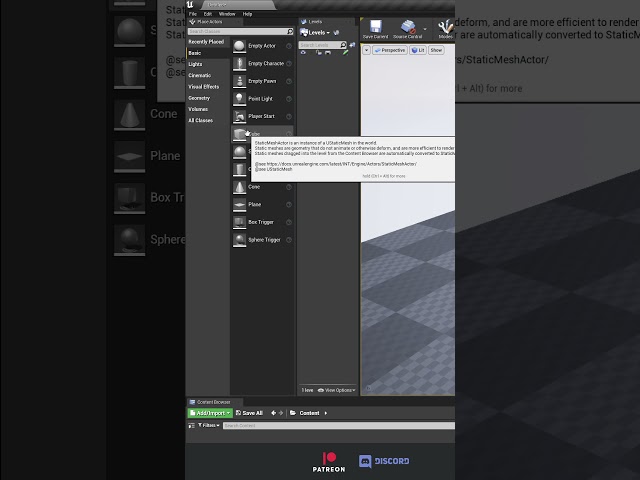The width and height of the screenshot is (640, 480).
Task: Open the Levels dropdown menu
Action: (315, 33)
